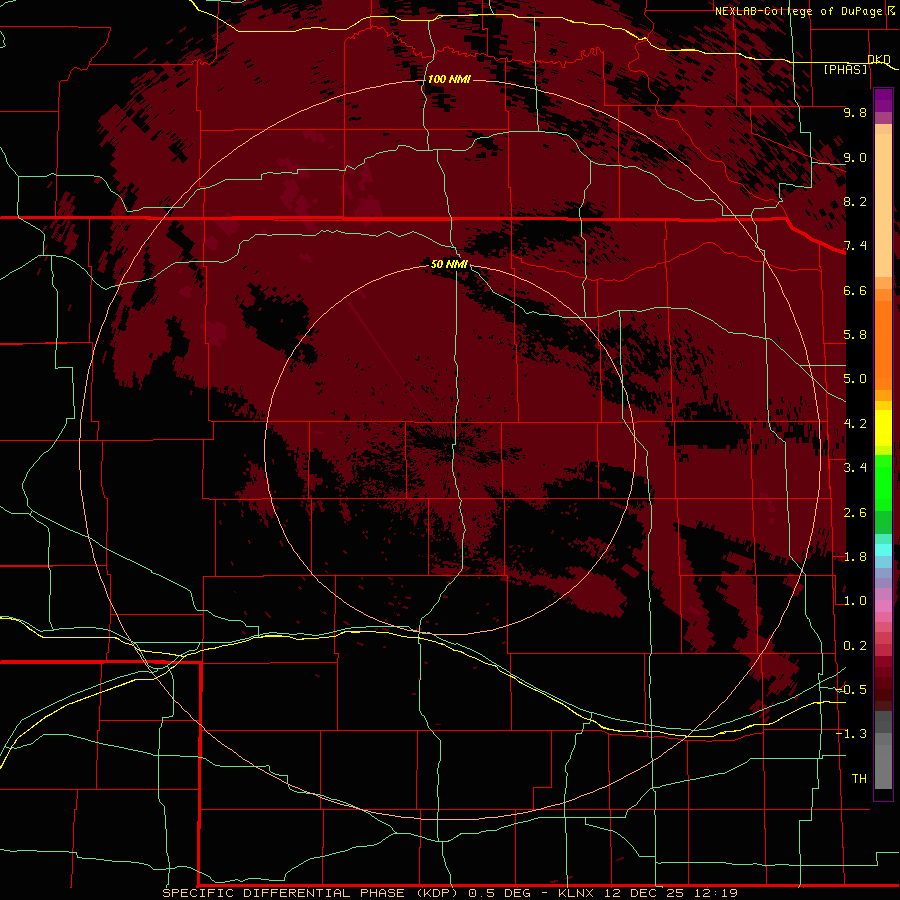900x900 pixels.
Task: Click the 4.2 value on the color scale
Action: pyautogui.click(x=855, y=424)
